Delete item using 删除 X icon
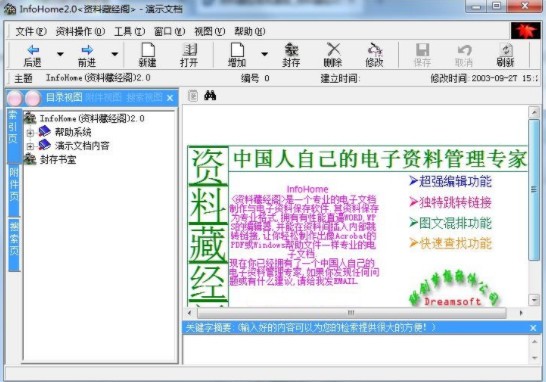The image size is (546, 382). coord(333,55)
